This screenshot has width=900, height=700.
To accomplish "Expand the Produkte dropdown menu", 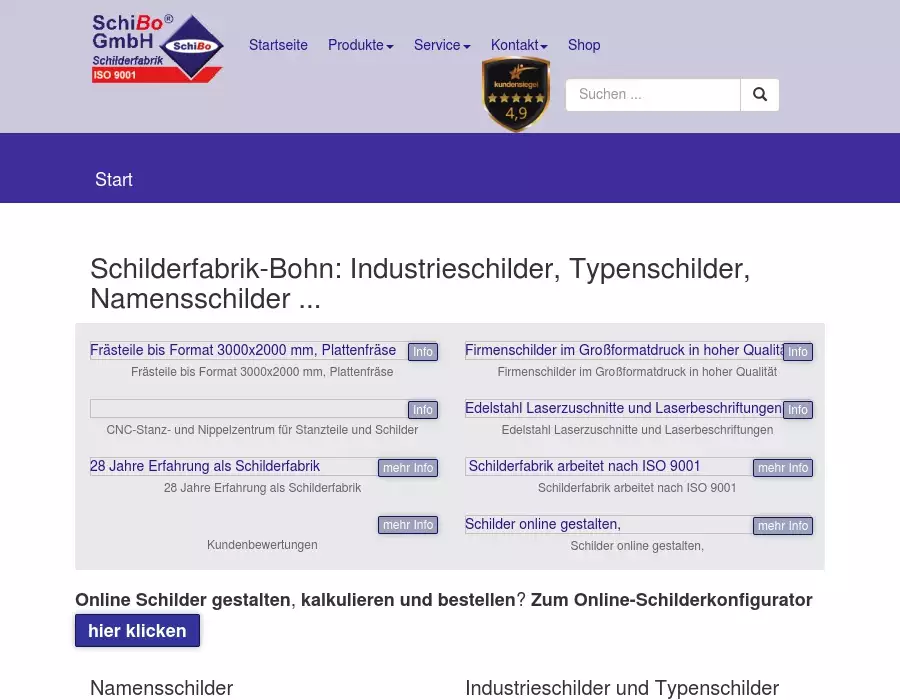I will tap(360, 45).
